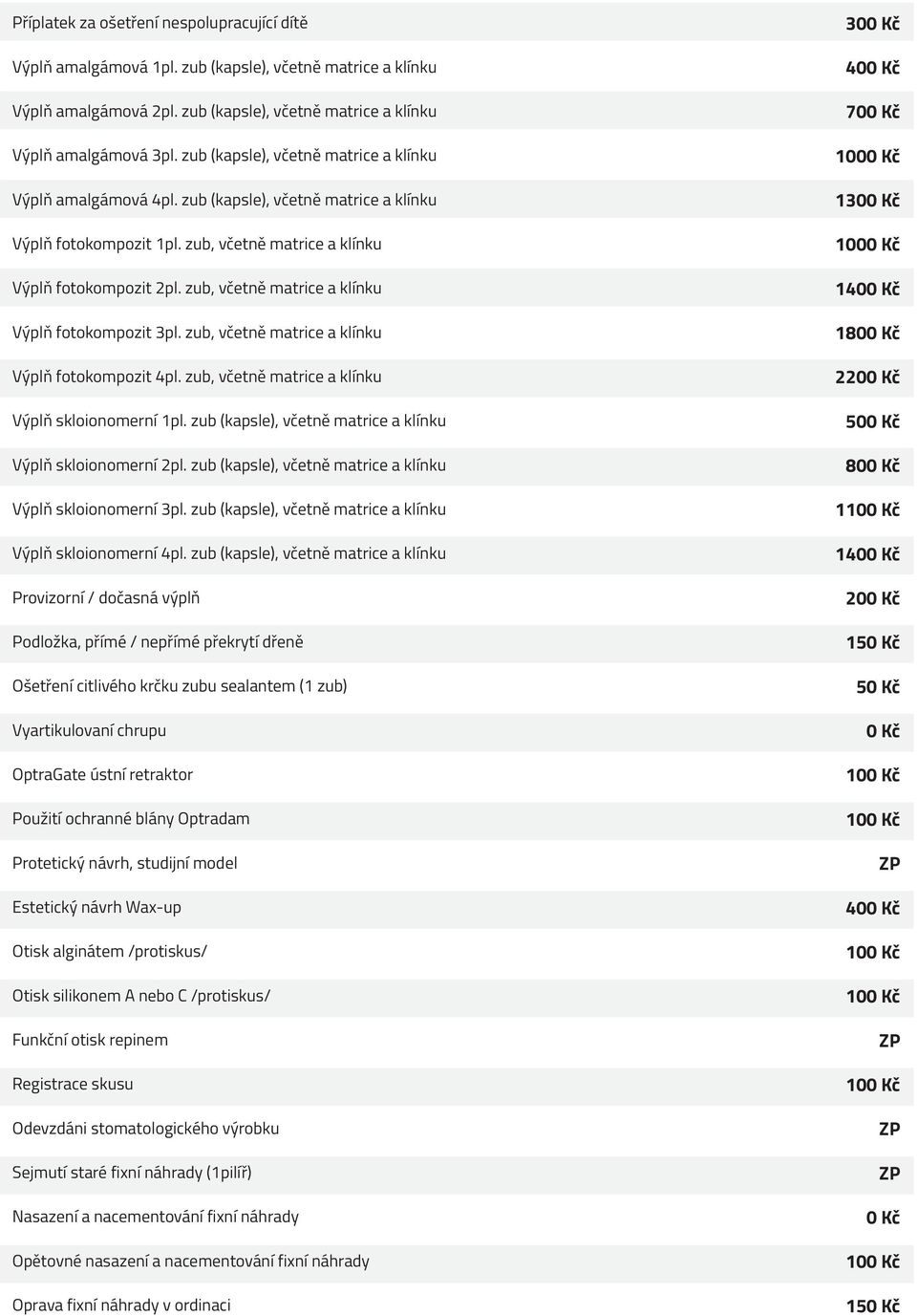Click the 400 Kč amalgam 1pl. price
The width and height of the screenshot is (917, 1316).
pyautogui.click(x=872, y=68)
